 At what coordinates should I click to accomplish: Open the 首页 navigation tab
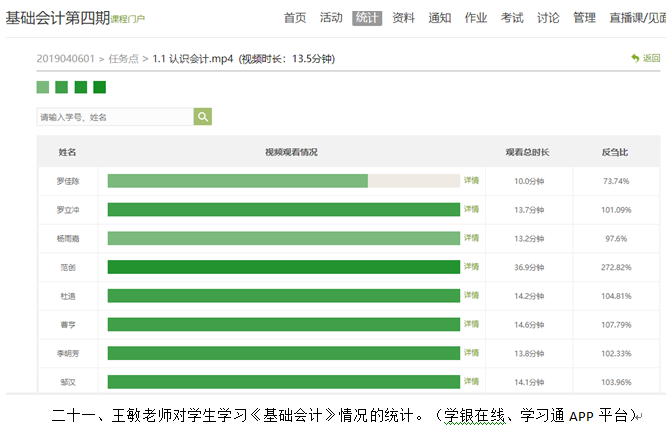(x=295, y=18)
